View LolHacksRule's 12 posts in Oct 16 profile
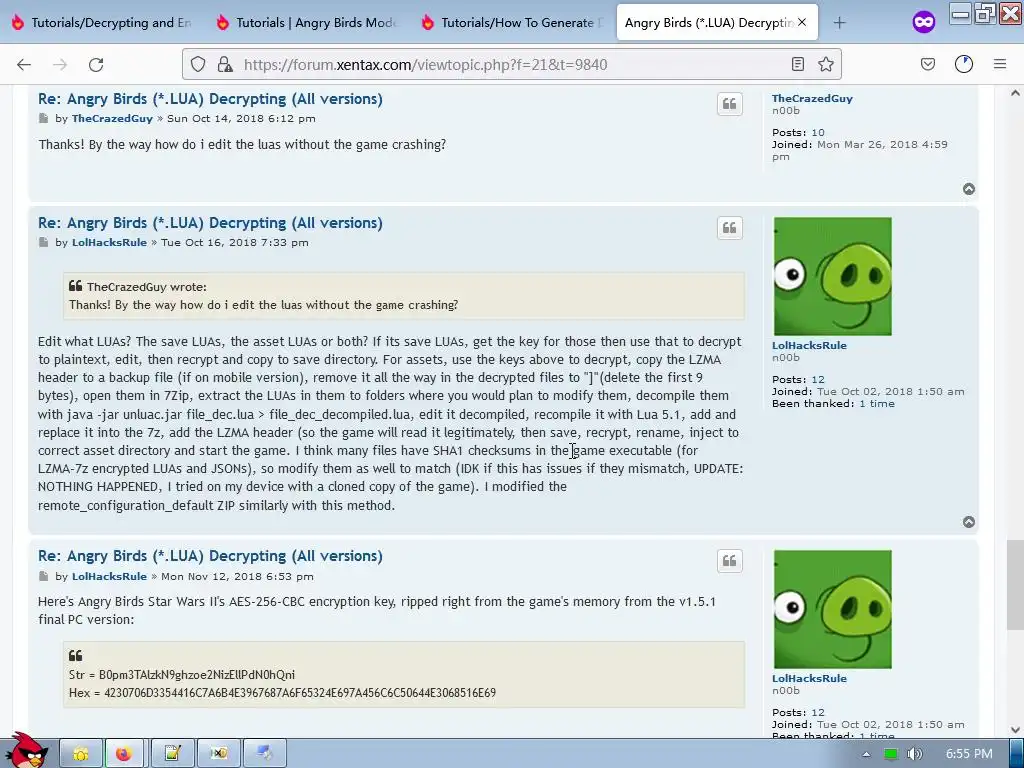Viewport: 1024px width, 768px height. 818,379
